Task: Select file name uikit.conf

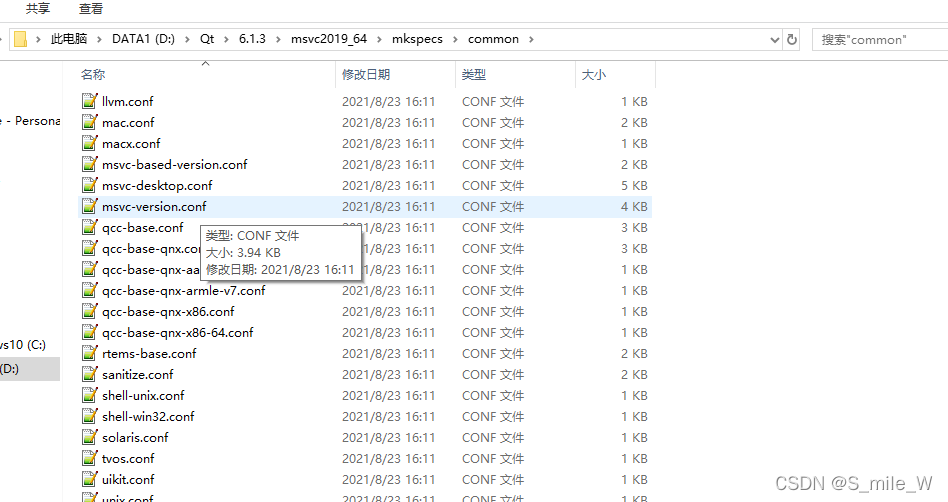Action: pyautogui.click(x=128, y=480)
